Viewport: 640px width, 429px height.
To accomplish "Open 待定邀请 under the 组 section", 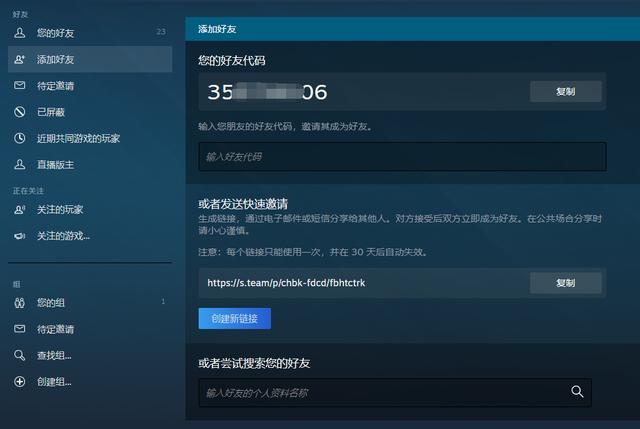I will coord(90,329).
